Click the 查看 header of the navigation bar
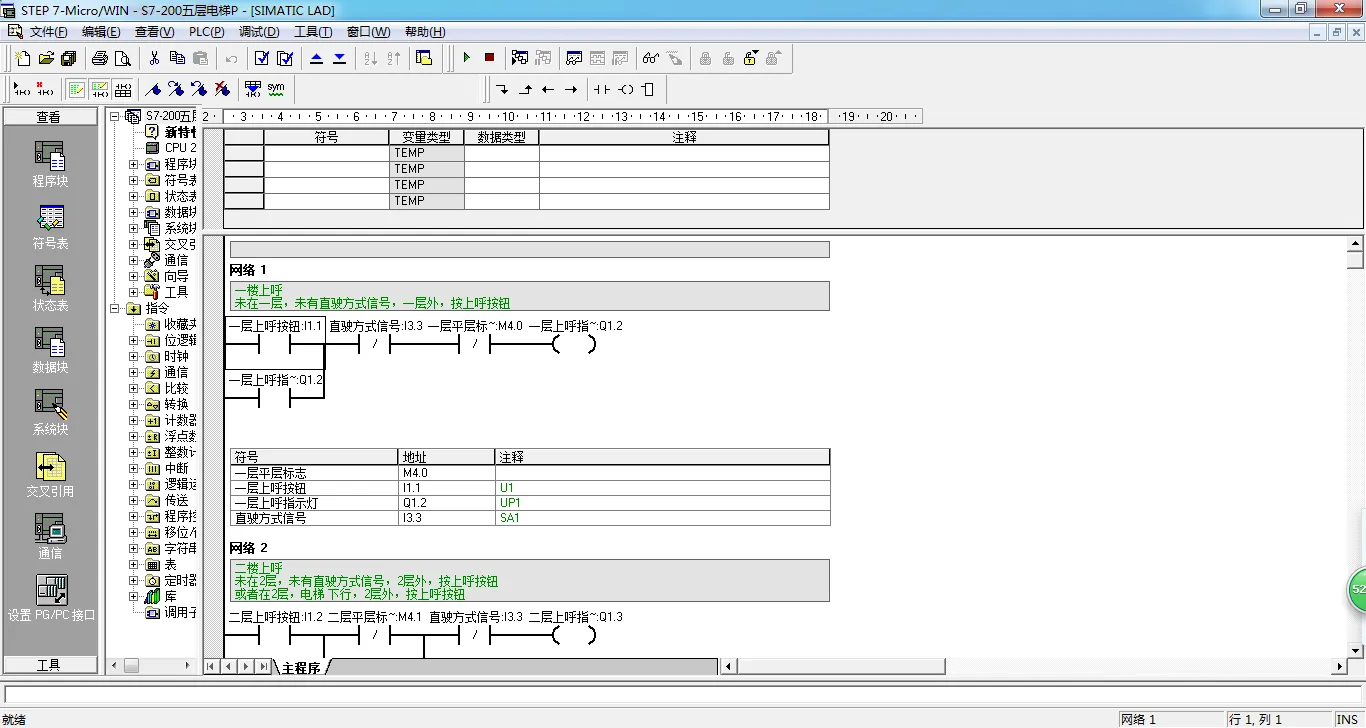 point(49,117)
